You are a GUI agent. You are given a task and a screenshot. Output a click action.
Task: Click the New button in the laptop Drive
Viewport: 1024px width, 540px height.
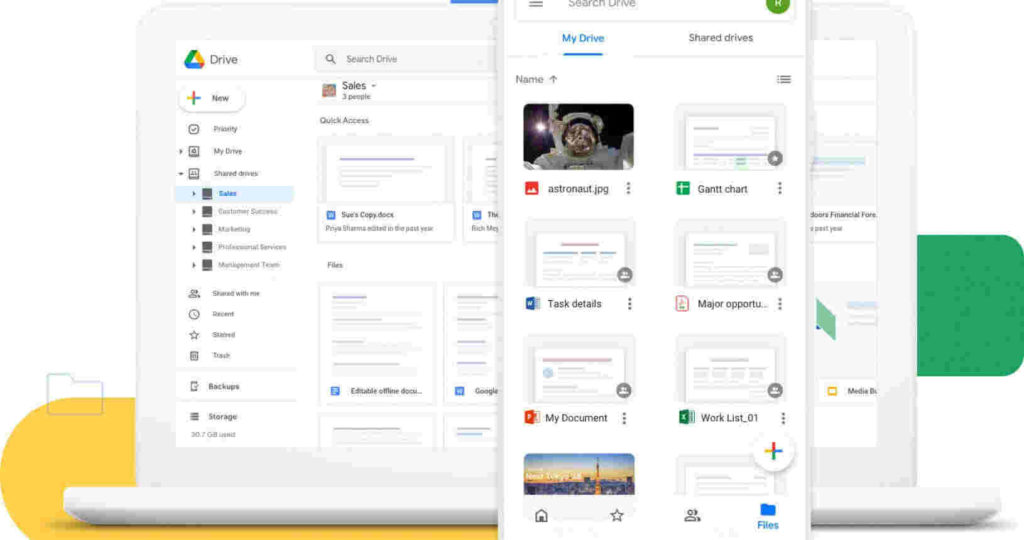(x=212, y=98)
